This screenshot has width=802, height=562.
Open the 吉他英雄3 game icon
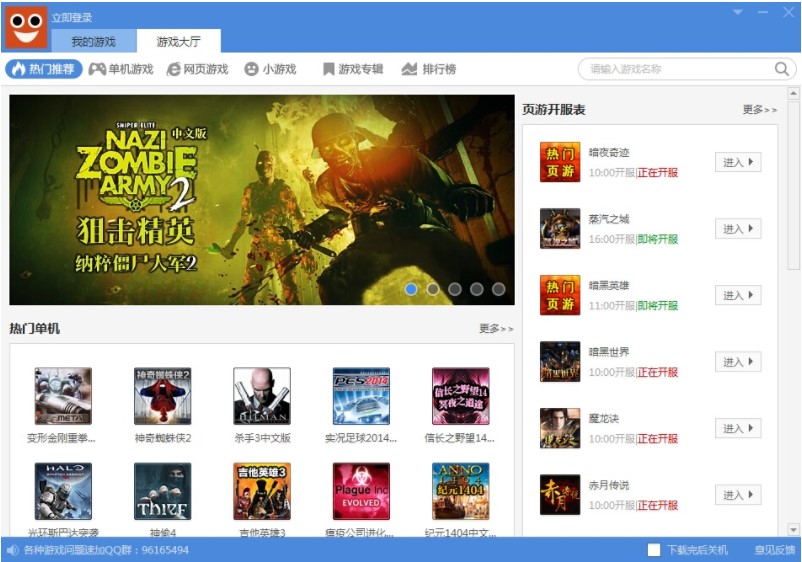[262, 491]
